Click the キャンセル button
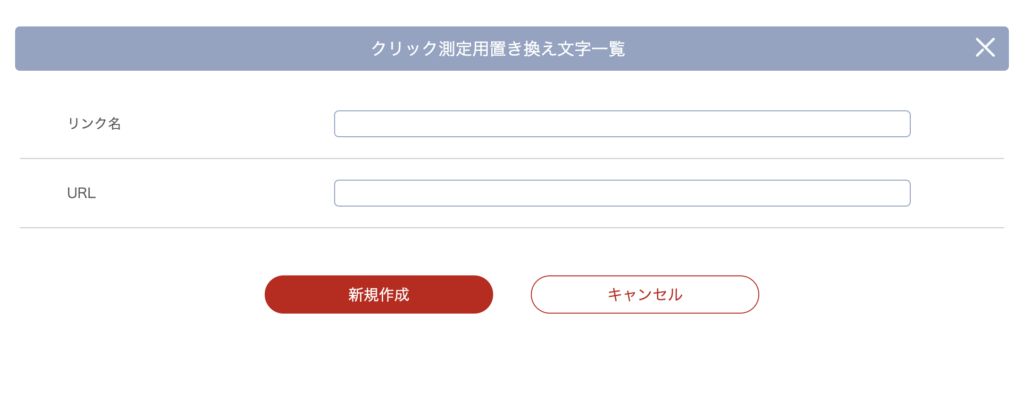Screen dimensions: 1024x415 (644, 295)
